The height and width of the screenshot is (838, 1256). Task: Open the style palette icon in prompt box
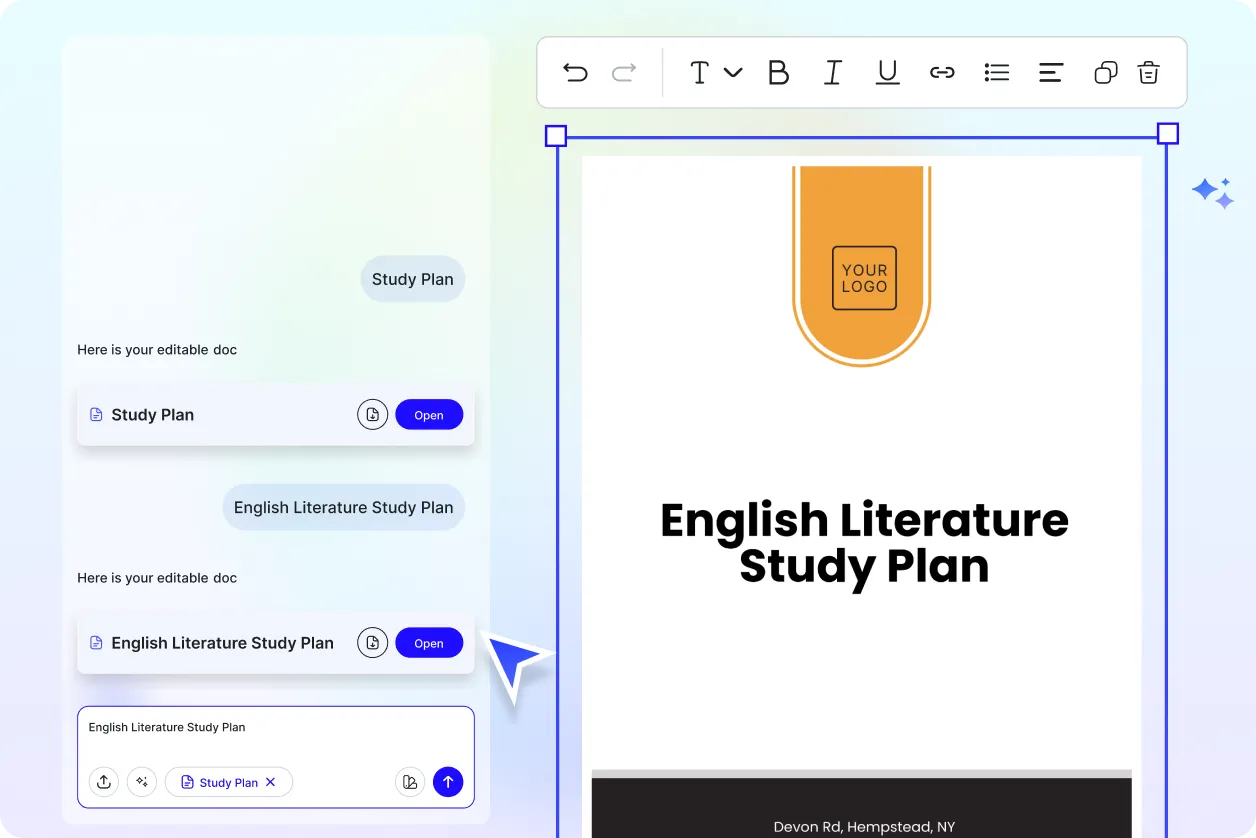click(410, 782)
